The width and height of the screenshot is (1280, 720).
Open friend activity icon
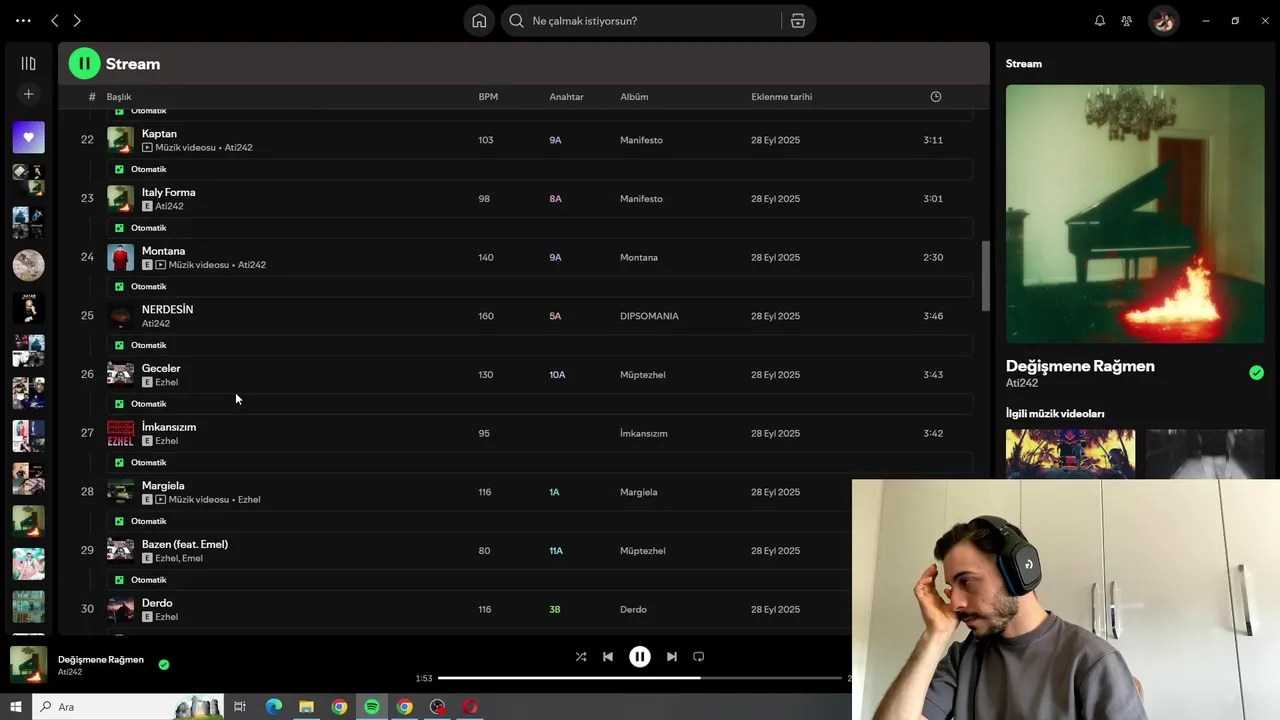(x=1127, y=21)
